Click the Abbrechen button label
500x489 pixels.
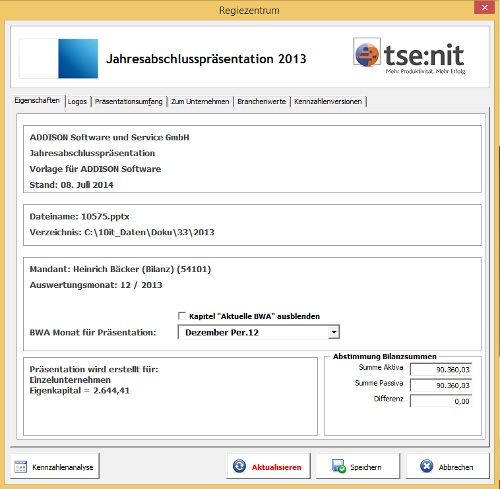(x=456, y=467)
